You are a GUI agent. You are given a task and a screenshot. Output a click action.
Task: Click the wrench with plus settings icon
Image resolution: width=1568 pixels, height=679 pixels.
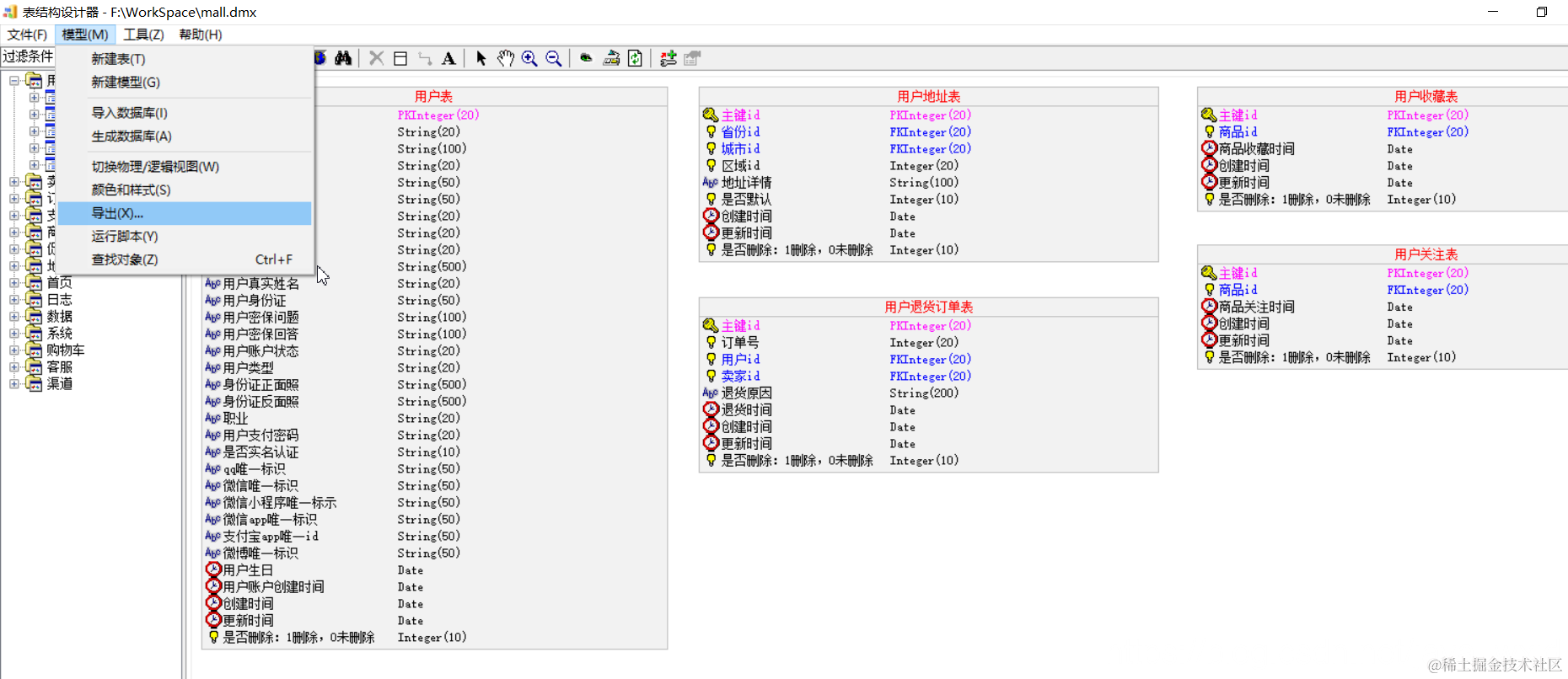pos(669,58)
